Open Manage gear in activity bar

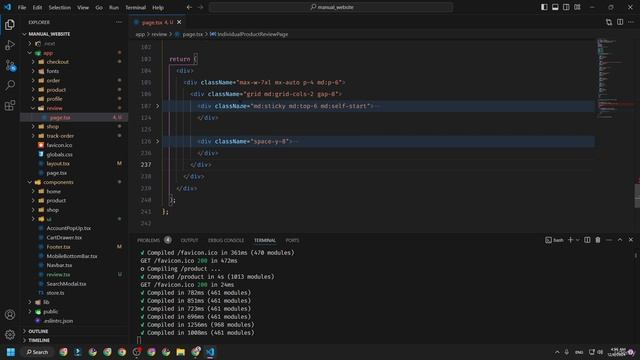click(x=10, y=335)
